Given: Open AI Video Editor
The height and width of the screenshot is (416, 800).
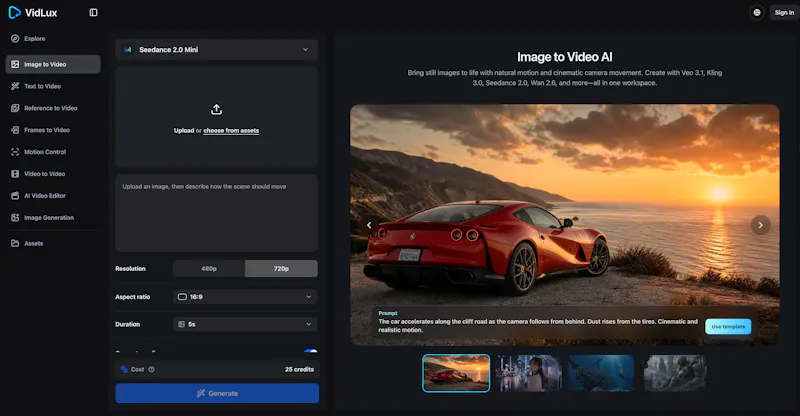Looking at the screenshot, I should pos(53,196).
